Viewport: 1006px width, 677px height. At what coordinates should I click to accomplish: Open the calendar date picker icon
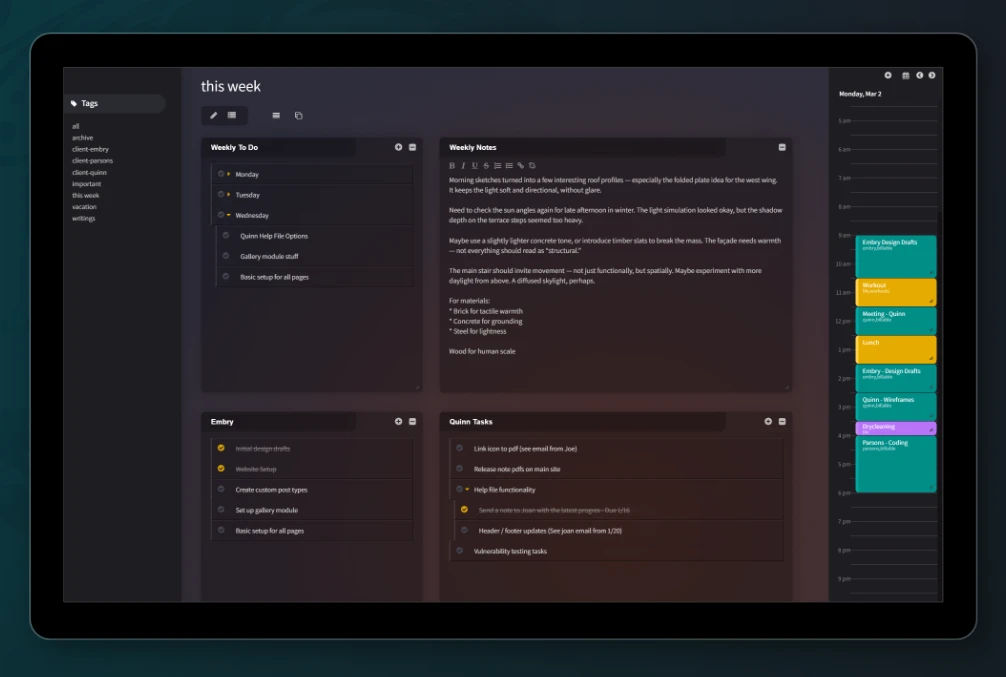click(x=906, y=75)
